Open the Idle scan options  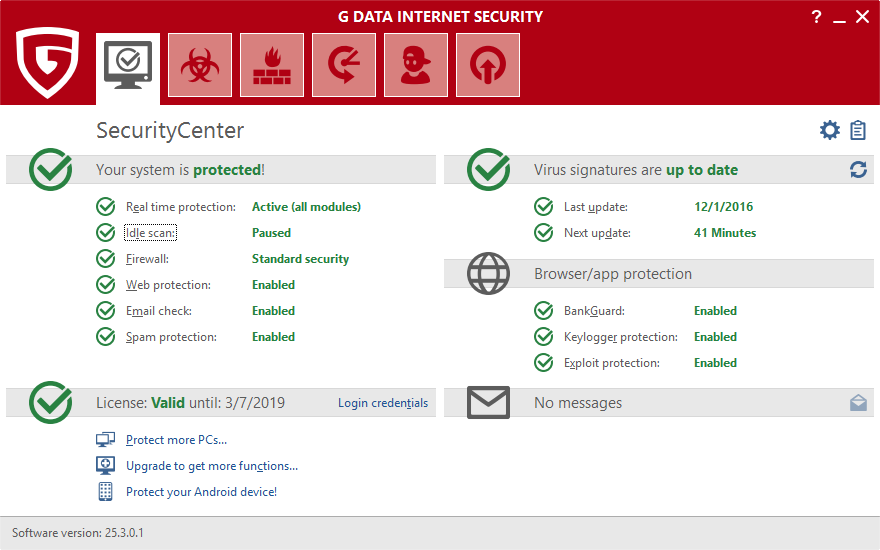coord(151,233)
